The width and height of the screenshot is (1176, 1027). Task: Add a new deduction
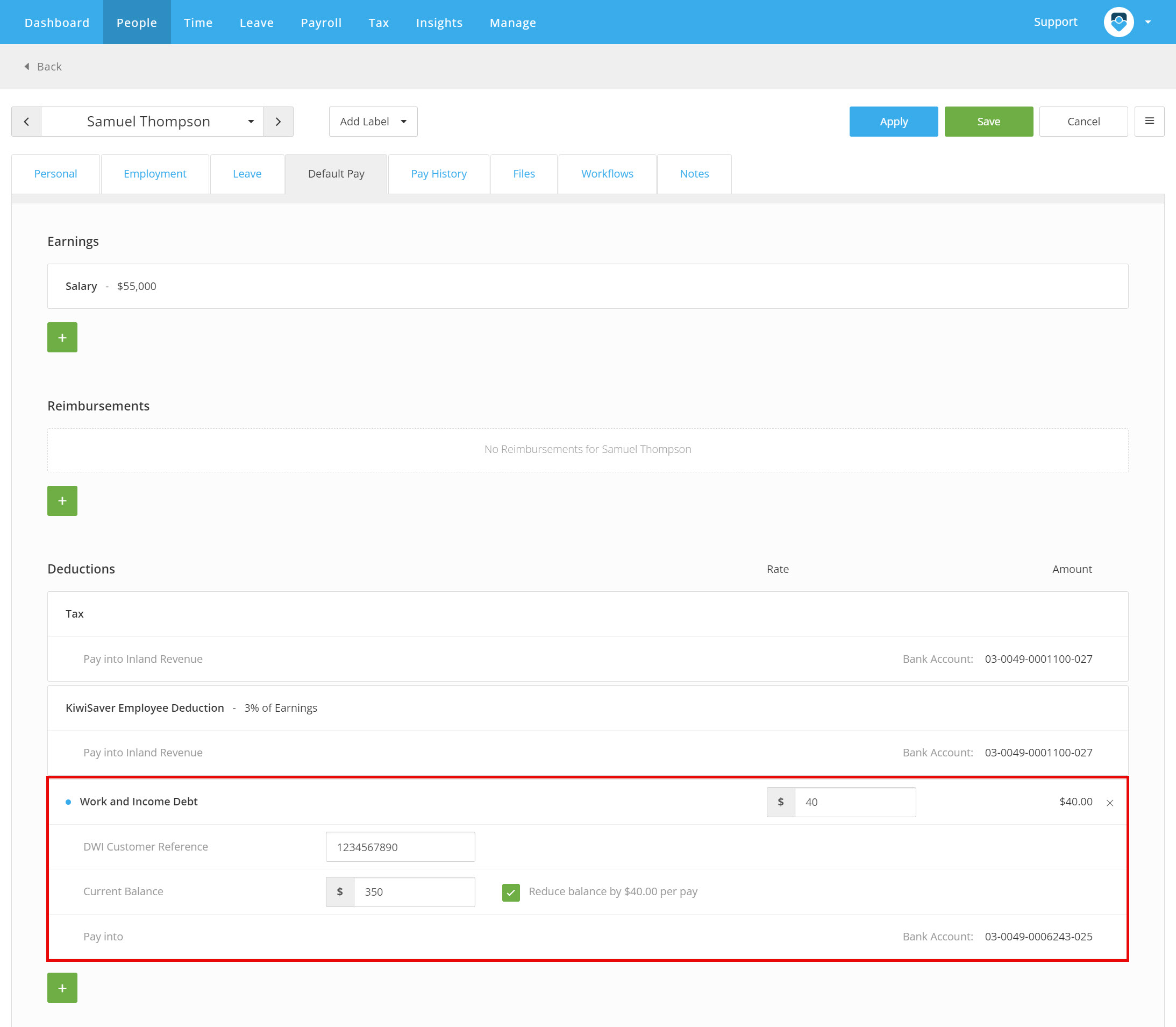click(x=62, y=988)
